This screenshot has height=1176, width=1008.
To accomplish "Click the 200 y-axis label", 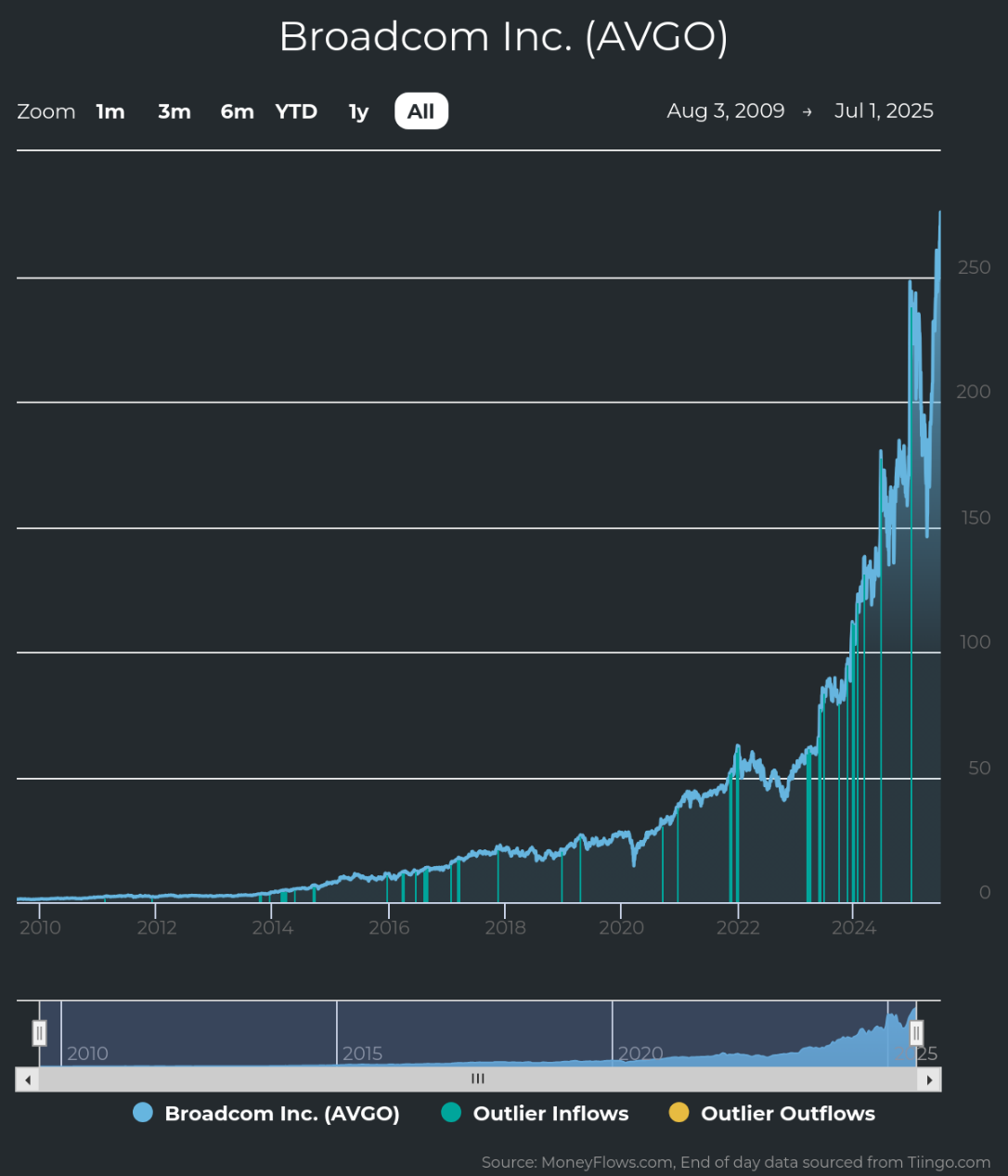I will pyautogui.click(x=975, y=392).
